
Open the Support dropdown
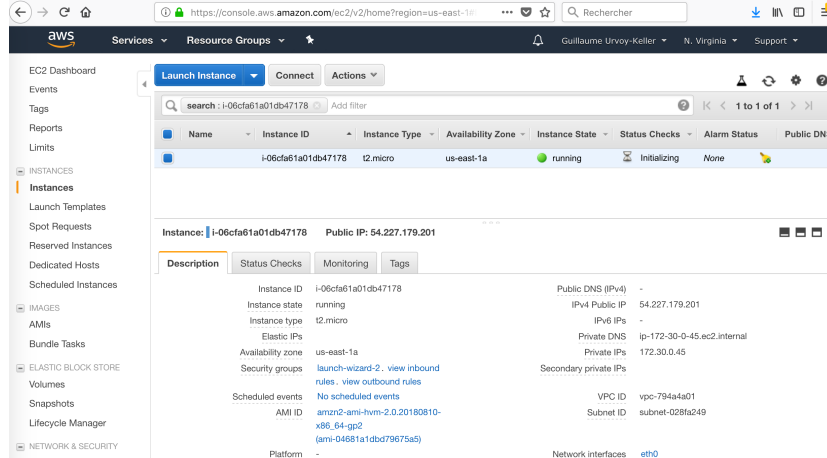776,41
